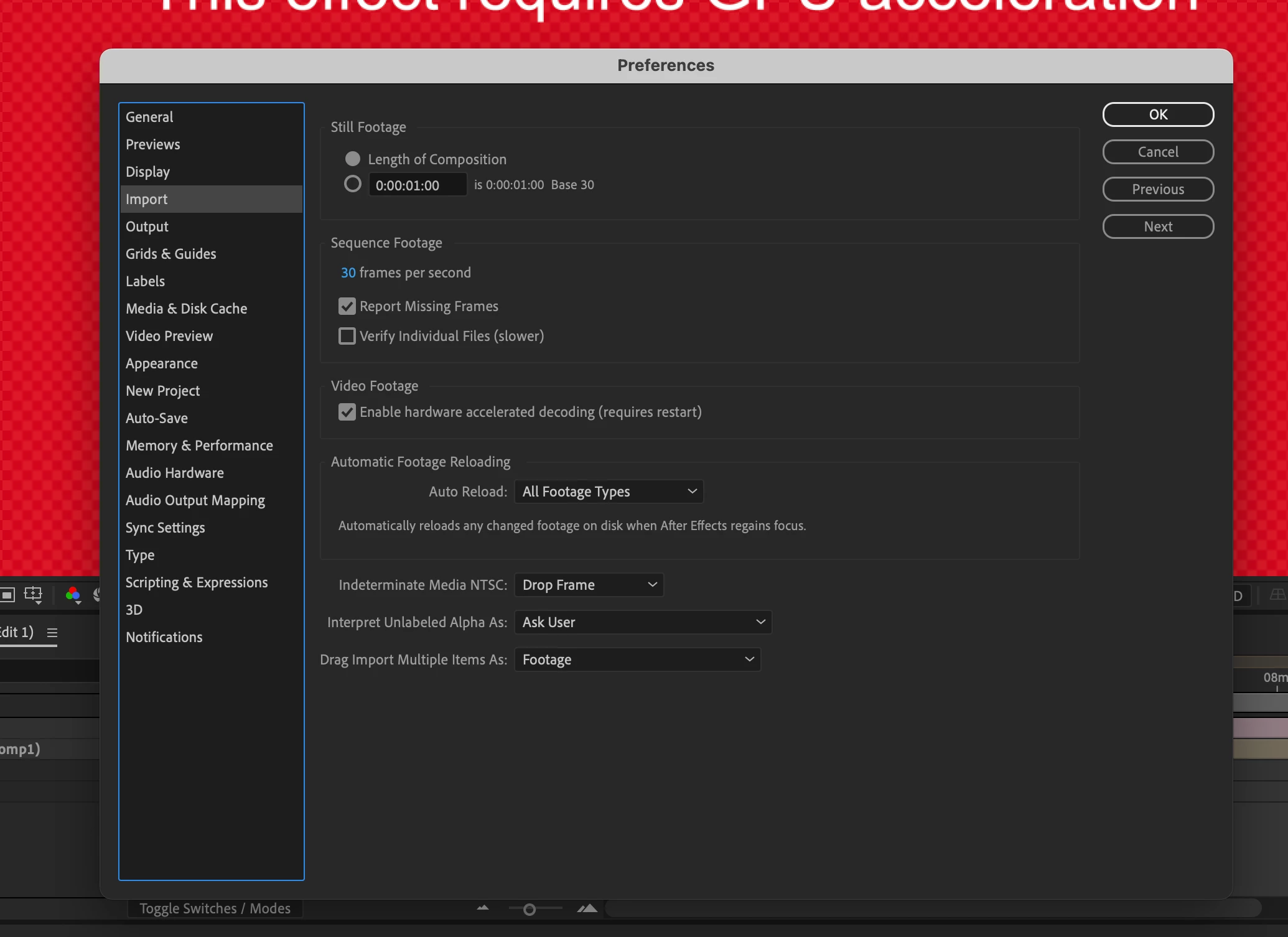The width and height of the screenshot is (1288, 937).
Task: Enable Verify Individual Files checkbox
Action: click(x=347, y=336)
